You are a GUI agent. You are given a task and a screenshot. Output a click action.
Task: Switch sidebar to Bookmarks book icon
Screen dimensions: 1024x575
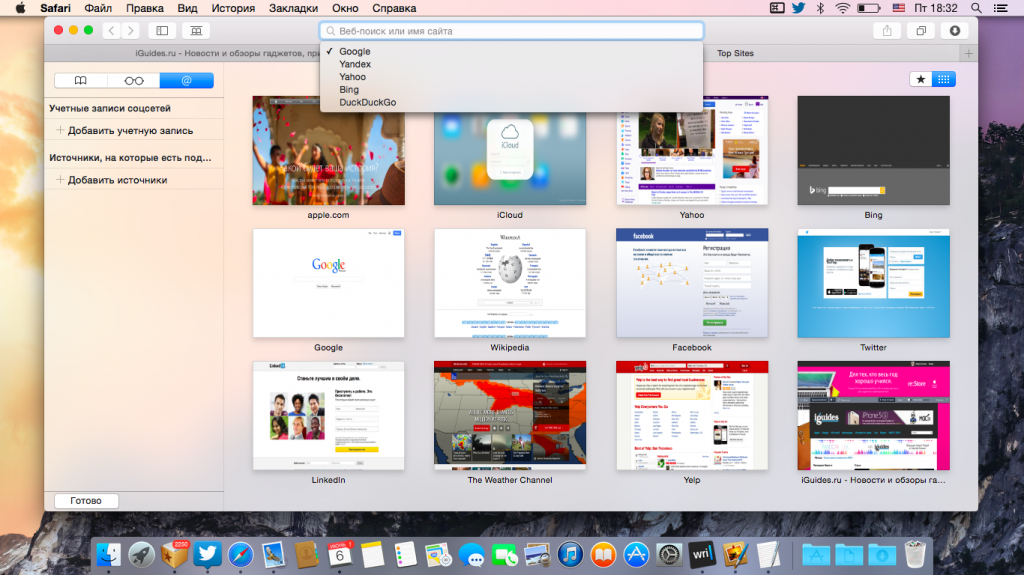(80, 80)
